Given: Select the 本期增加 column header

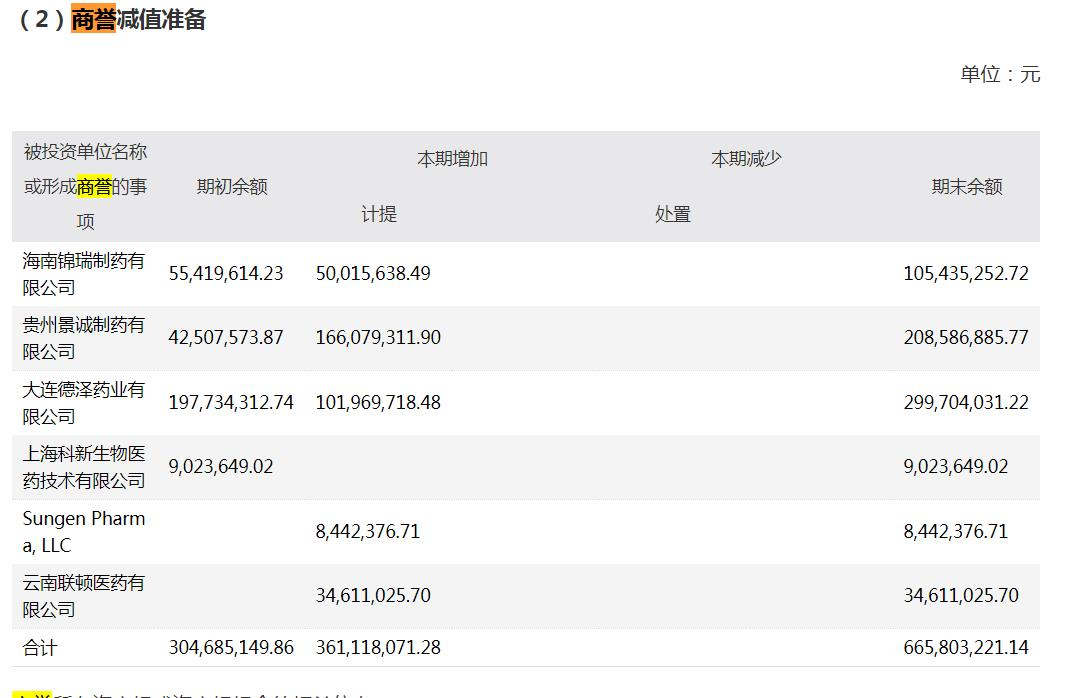Looking at the screenshot, I should point(452,159).
